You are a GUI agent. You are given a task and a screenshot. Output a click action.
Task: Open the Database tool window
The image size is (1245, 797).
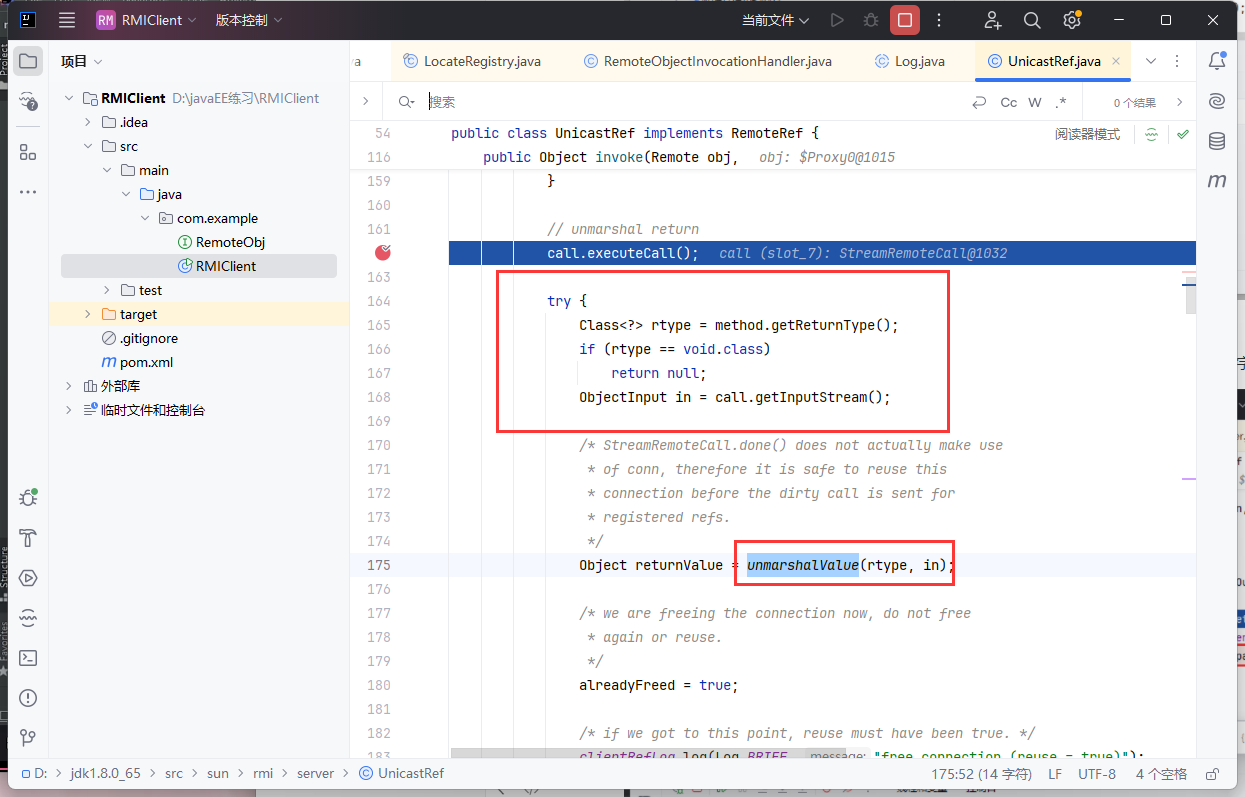pos(1217,141)
